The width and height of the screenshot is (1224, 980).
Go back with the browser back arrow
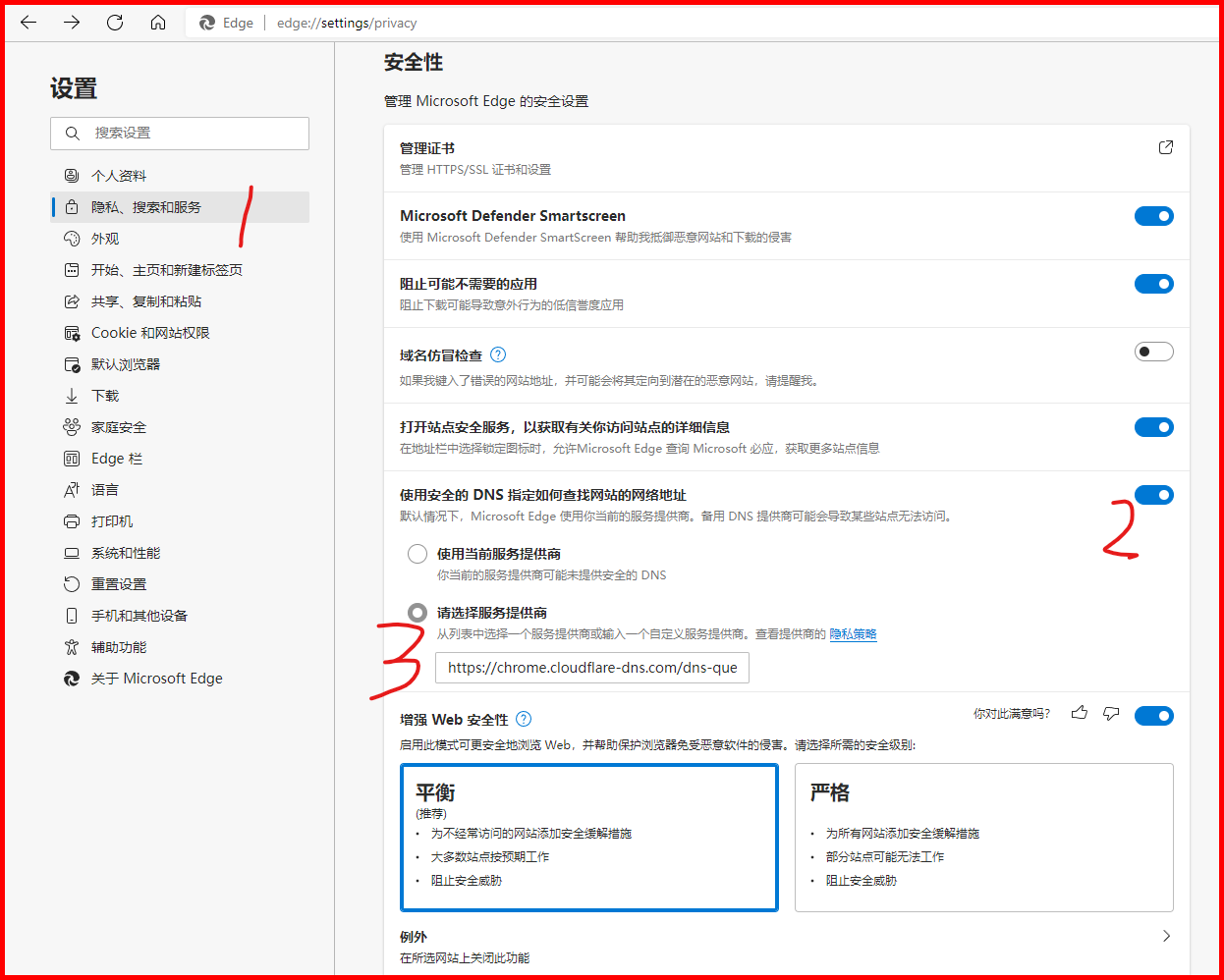click(28, 23)
